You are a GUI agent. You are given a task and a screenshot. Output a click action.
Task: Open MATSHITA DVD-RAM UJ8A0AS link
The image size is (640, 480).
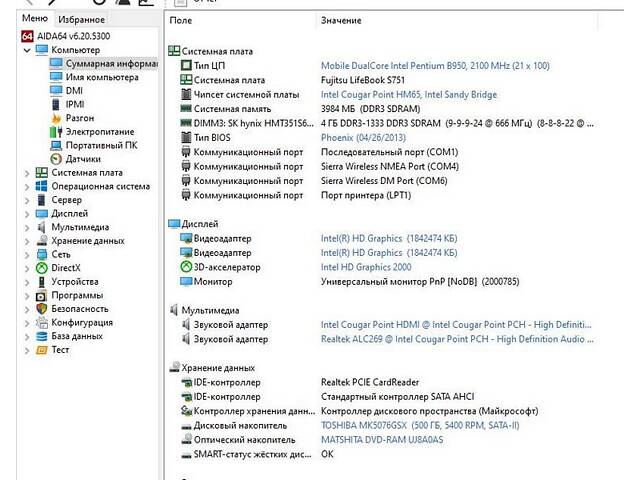382,440
